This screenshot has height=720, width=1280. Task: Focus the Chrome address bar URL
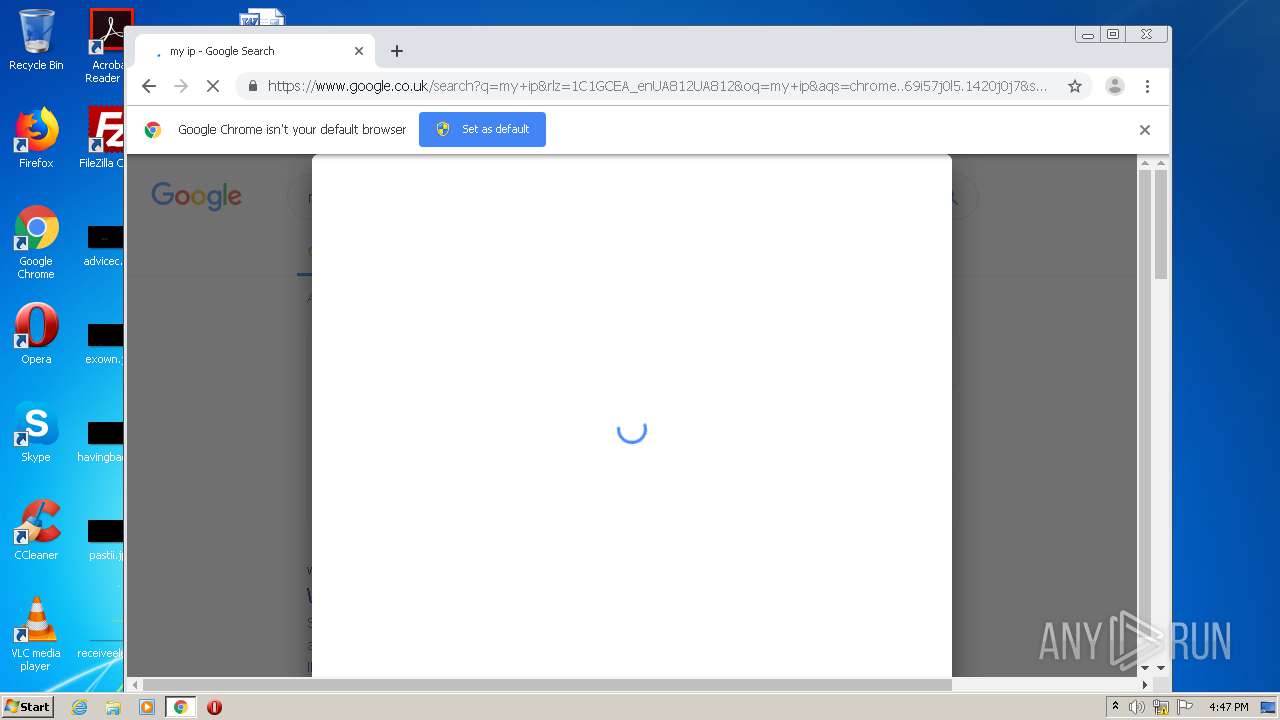click(657, 86)
